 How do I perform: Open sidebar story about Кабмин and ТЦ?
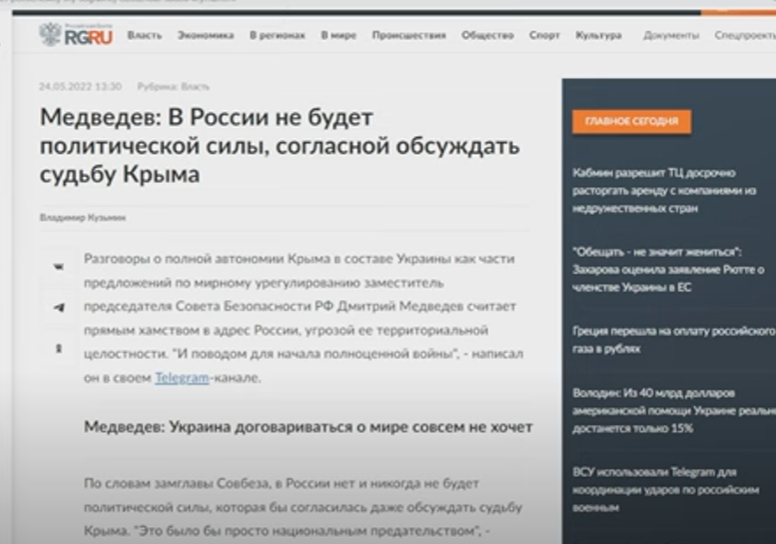(x=664, y=191)
